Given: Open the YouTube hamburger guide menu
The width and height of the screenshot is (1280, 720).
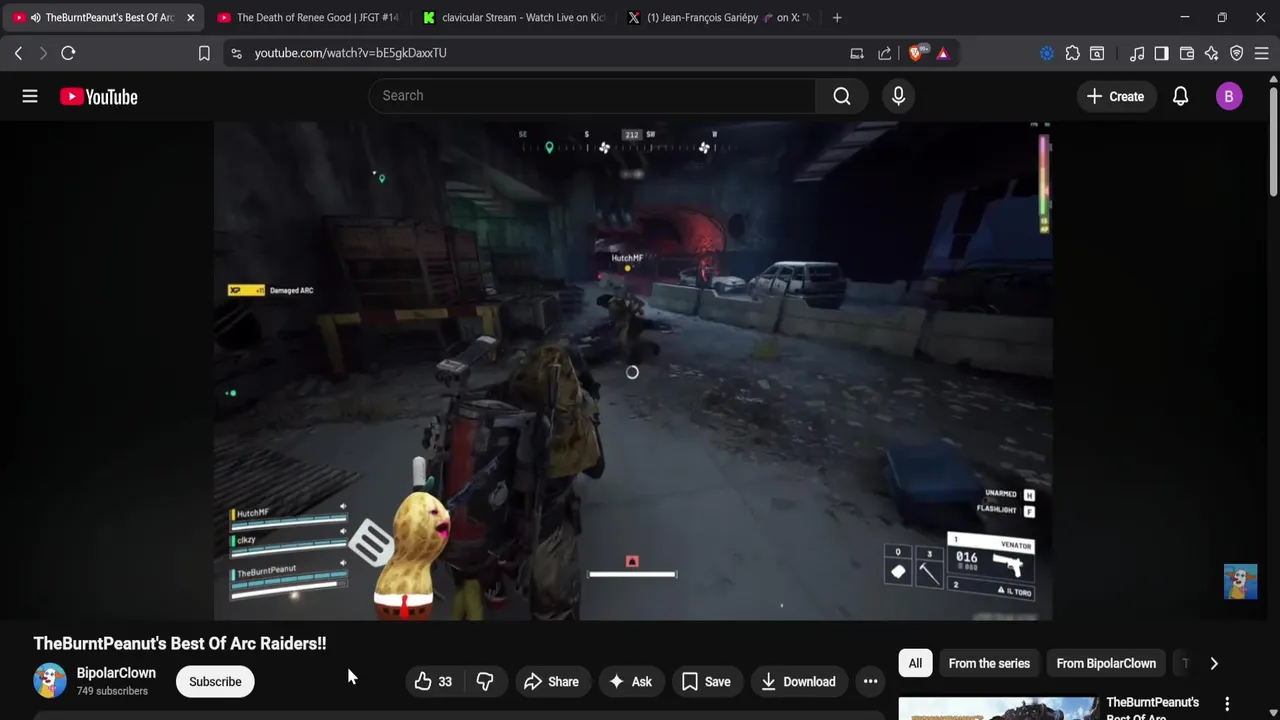Looking at the screenshot, I should [x=30, y=96].
